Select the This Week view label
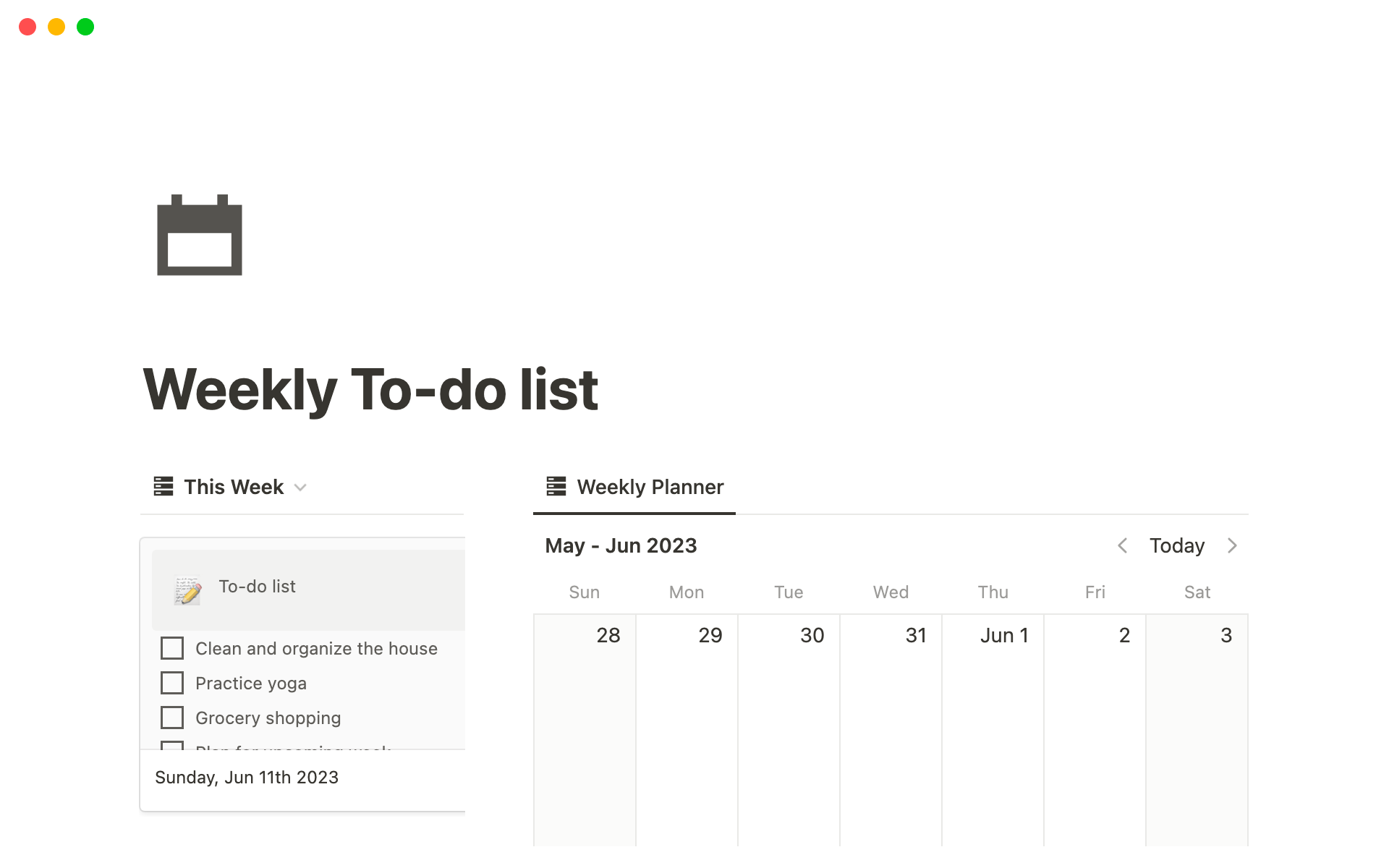The image size is (1389, 868). [x=233, y=487]
